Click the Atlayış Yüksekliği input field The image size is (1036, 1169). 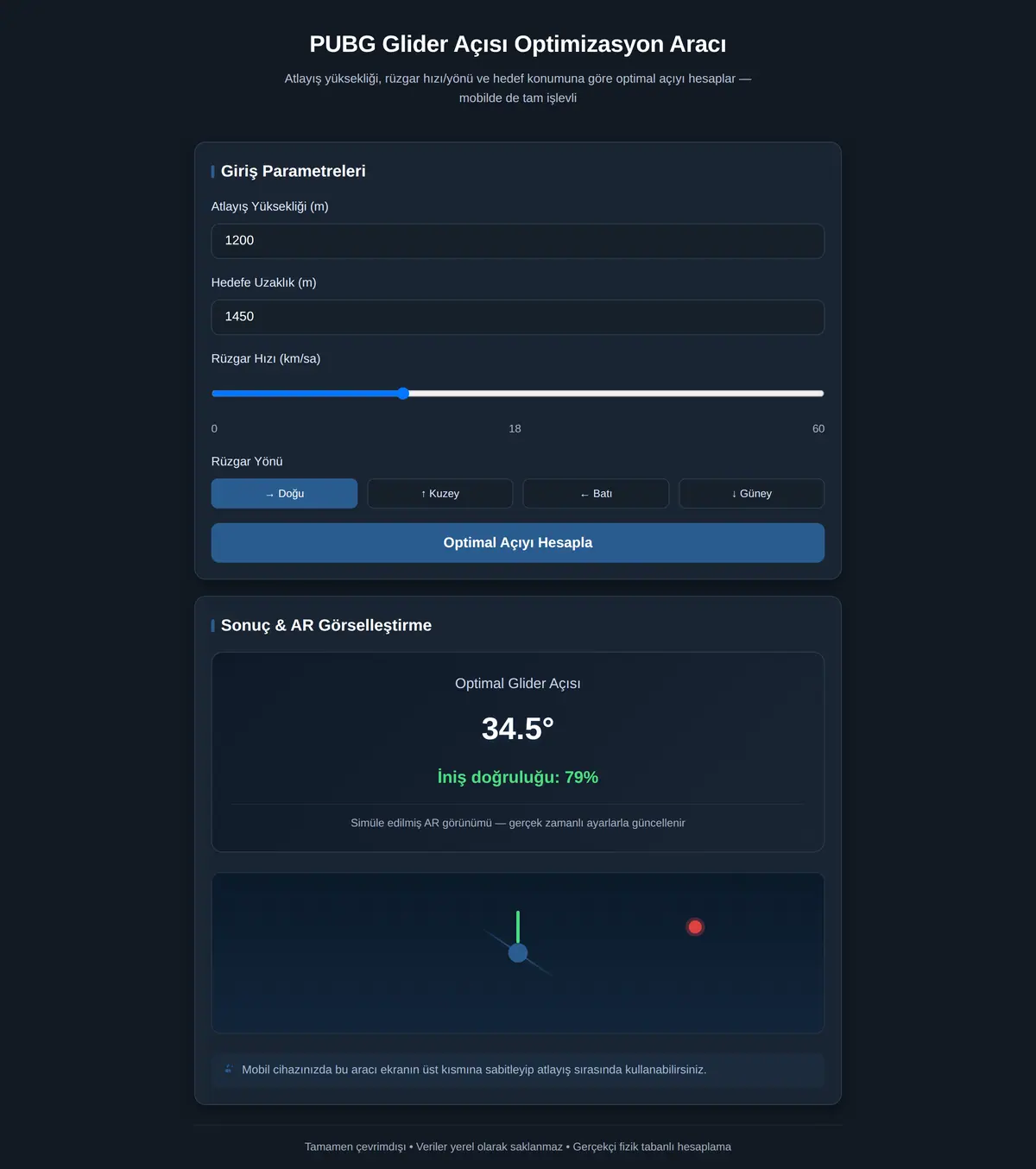pyautogui.click(x=518, y=241)
